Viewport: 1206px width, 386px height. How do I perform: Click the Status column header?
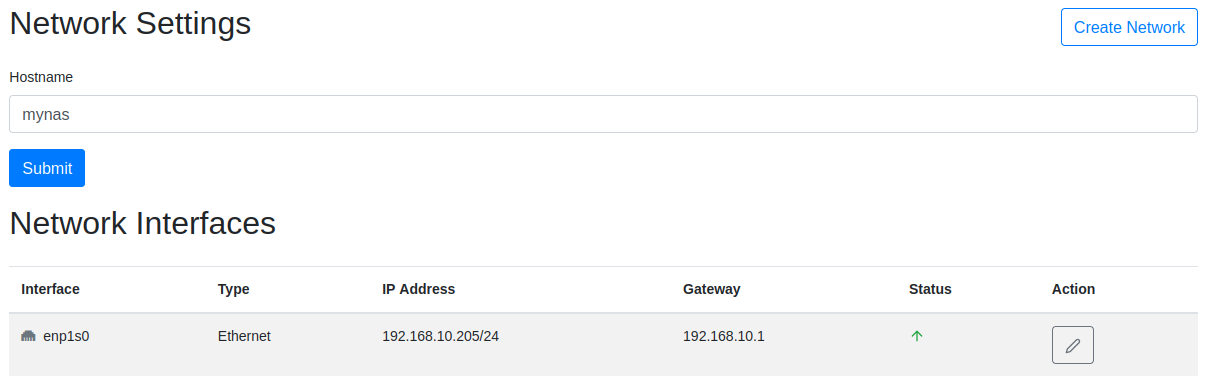(930, 289)
